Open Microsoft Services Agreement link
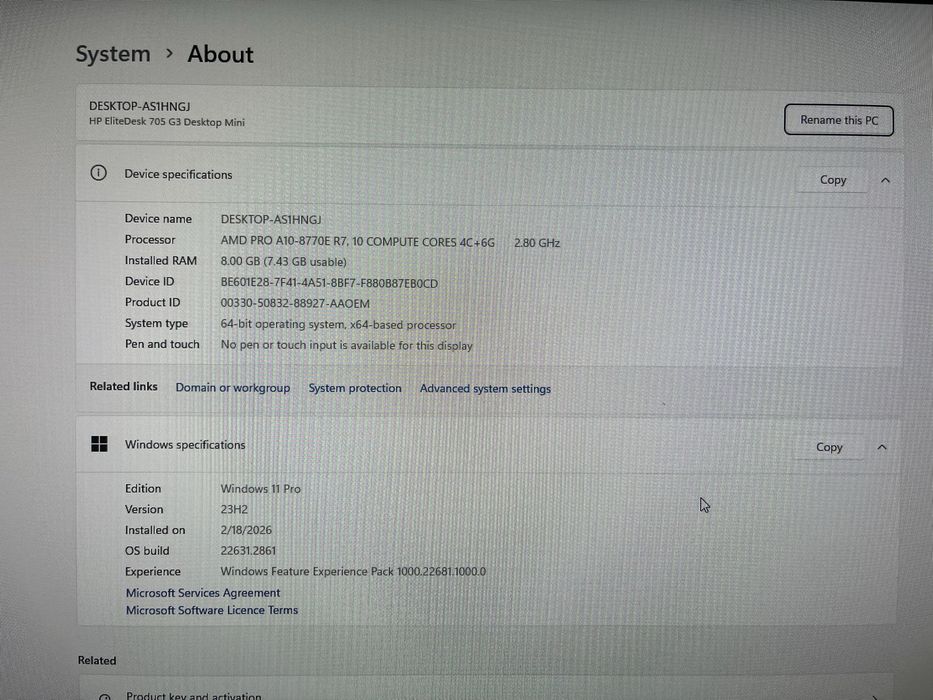 [203, 593]
